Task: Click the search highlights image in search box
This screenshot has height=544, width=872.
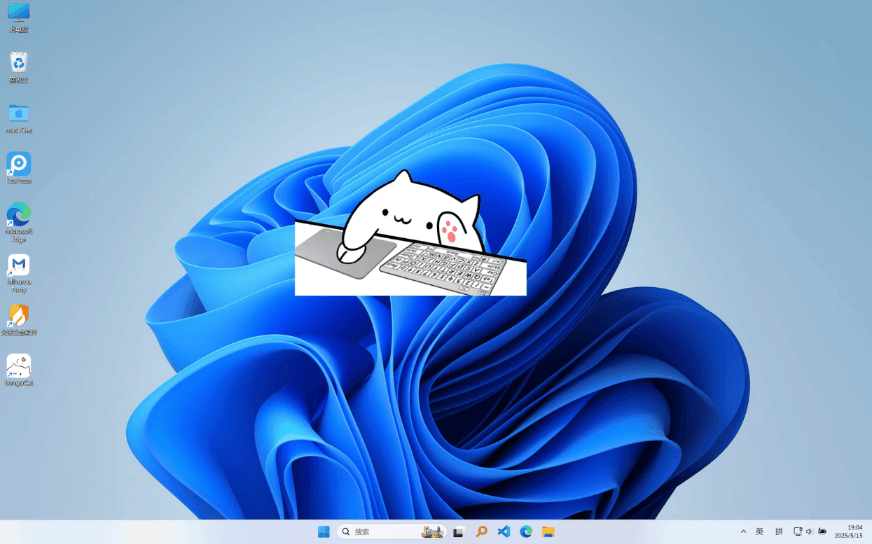Action: [432, 532]
